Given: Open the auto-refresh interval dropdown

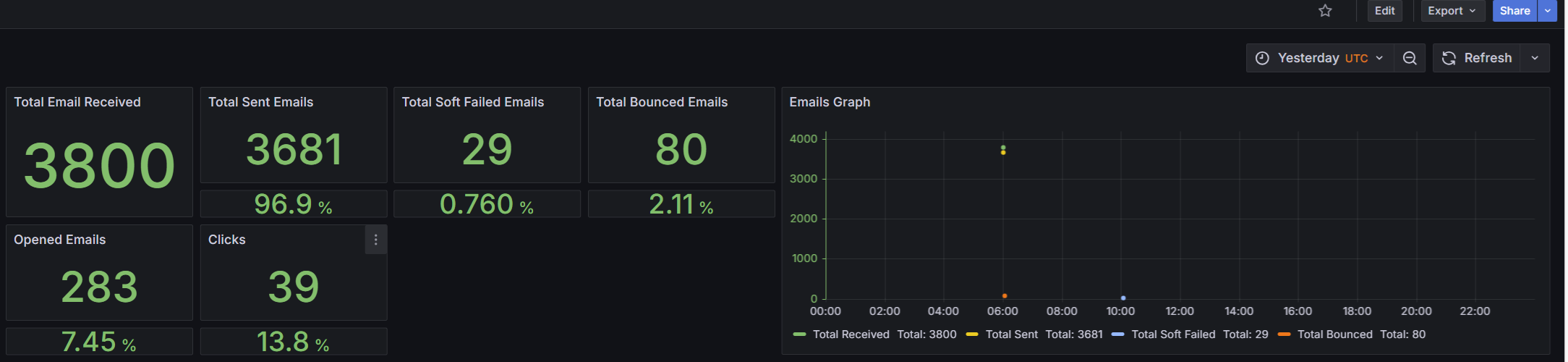Looking at the screenshot, I should click(1535, 58).
